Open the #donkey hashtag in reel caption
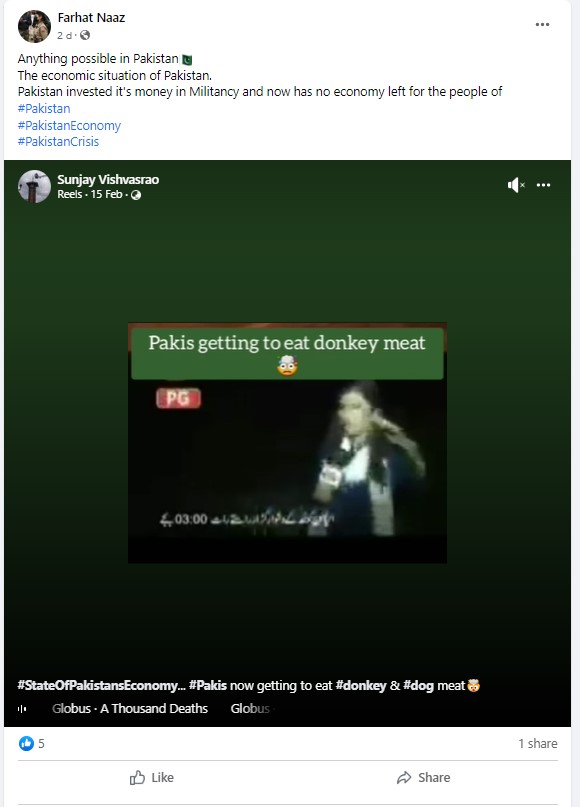 360,686
